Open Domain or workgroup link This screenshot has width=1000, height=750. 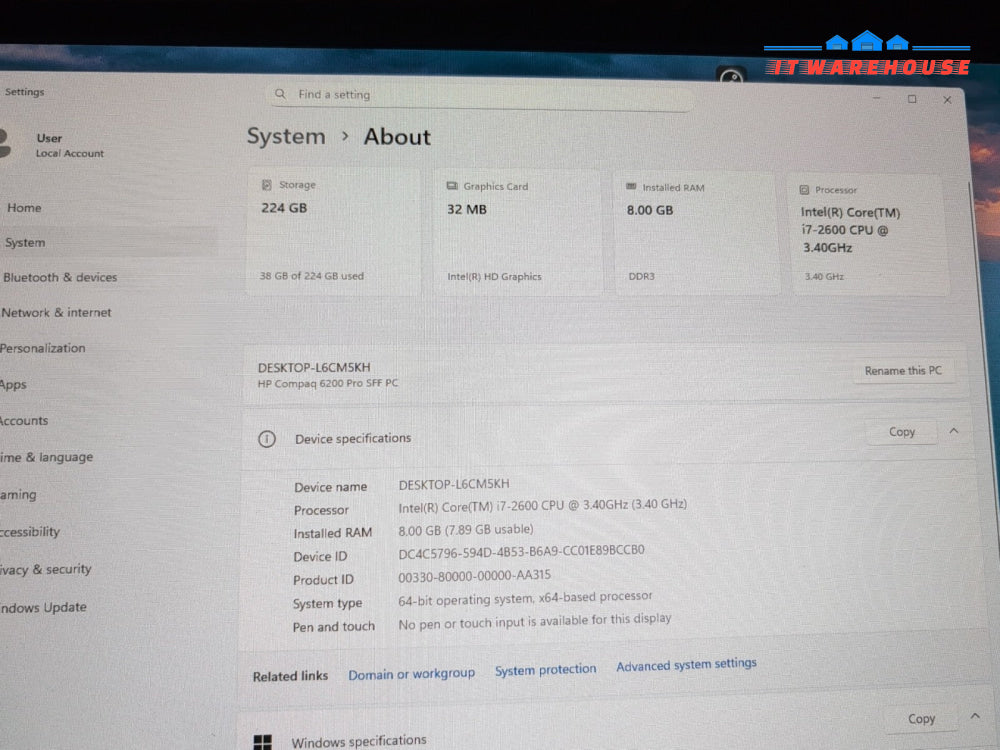coord(411,673)
